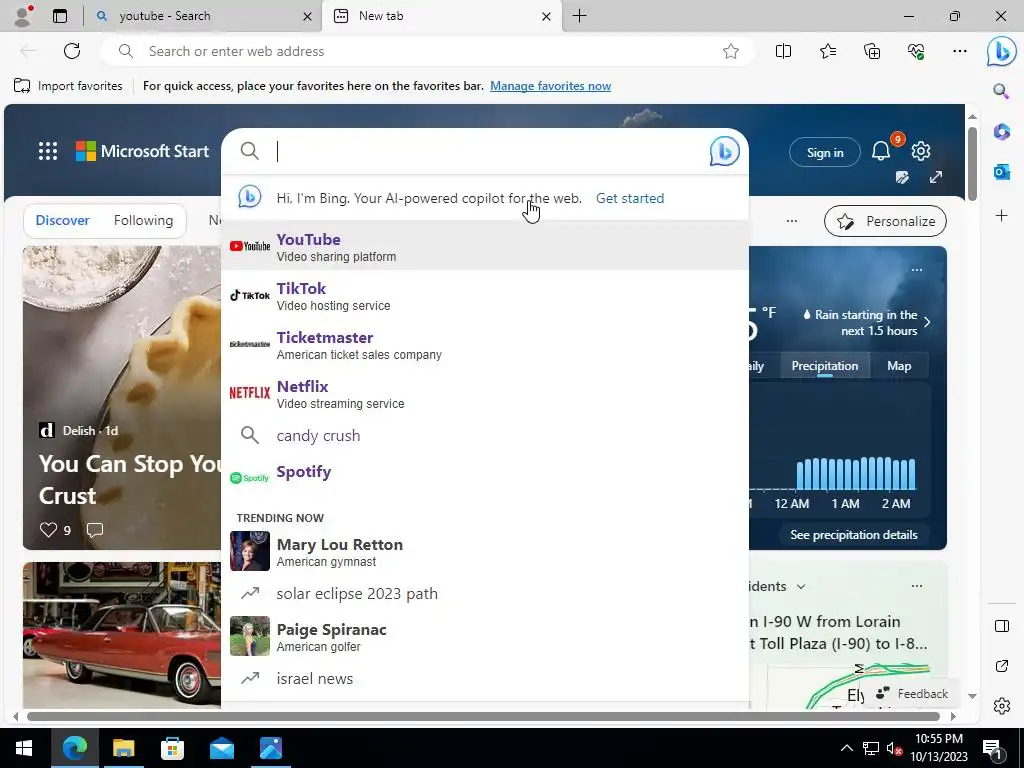Open the Collections icon
Screen dimensions: 1024x768
click(x=872, y=51)
